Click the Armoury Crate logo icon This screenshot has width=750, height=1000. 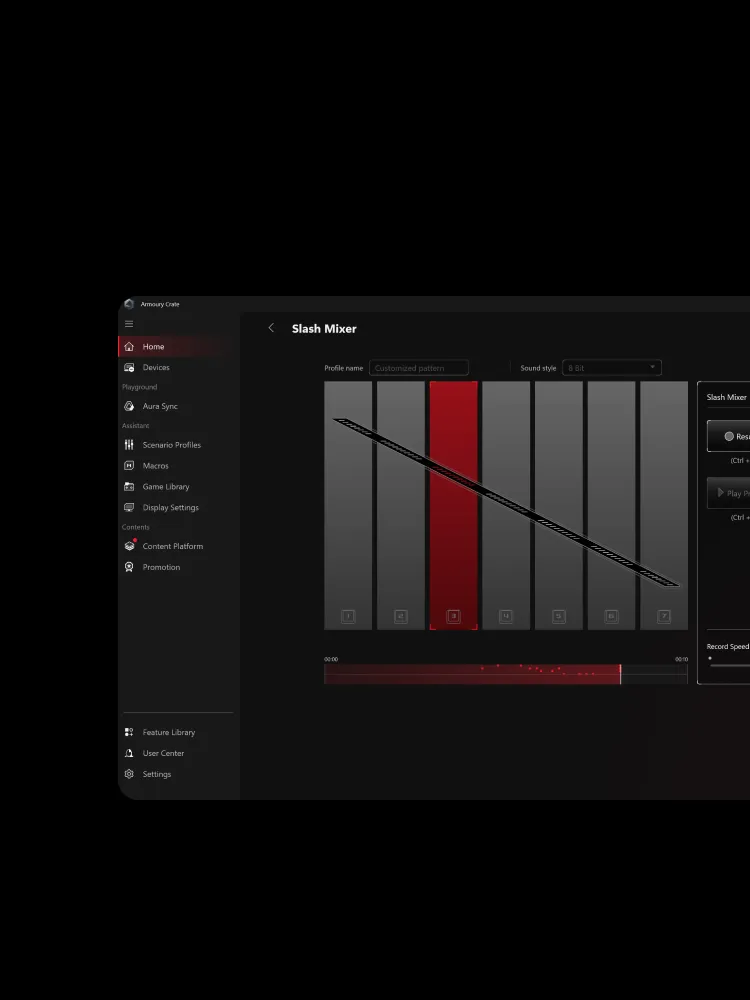129,304
